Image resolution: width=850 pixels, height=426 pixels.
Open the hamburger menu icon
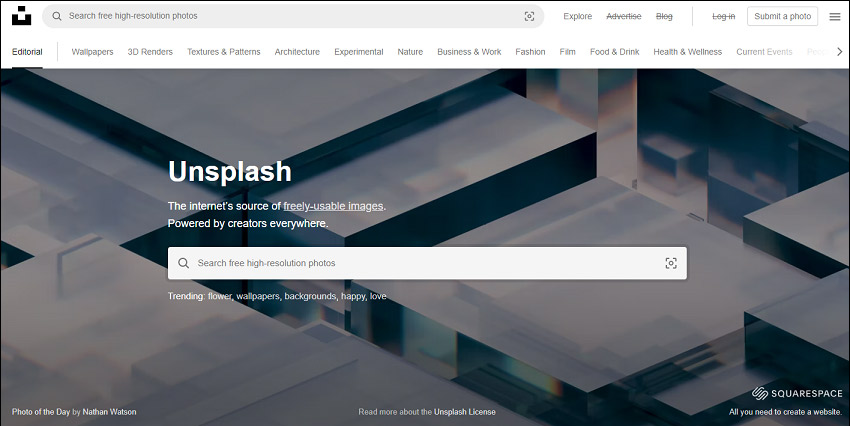tap(835, 16)
